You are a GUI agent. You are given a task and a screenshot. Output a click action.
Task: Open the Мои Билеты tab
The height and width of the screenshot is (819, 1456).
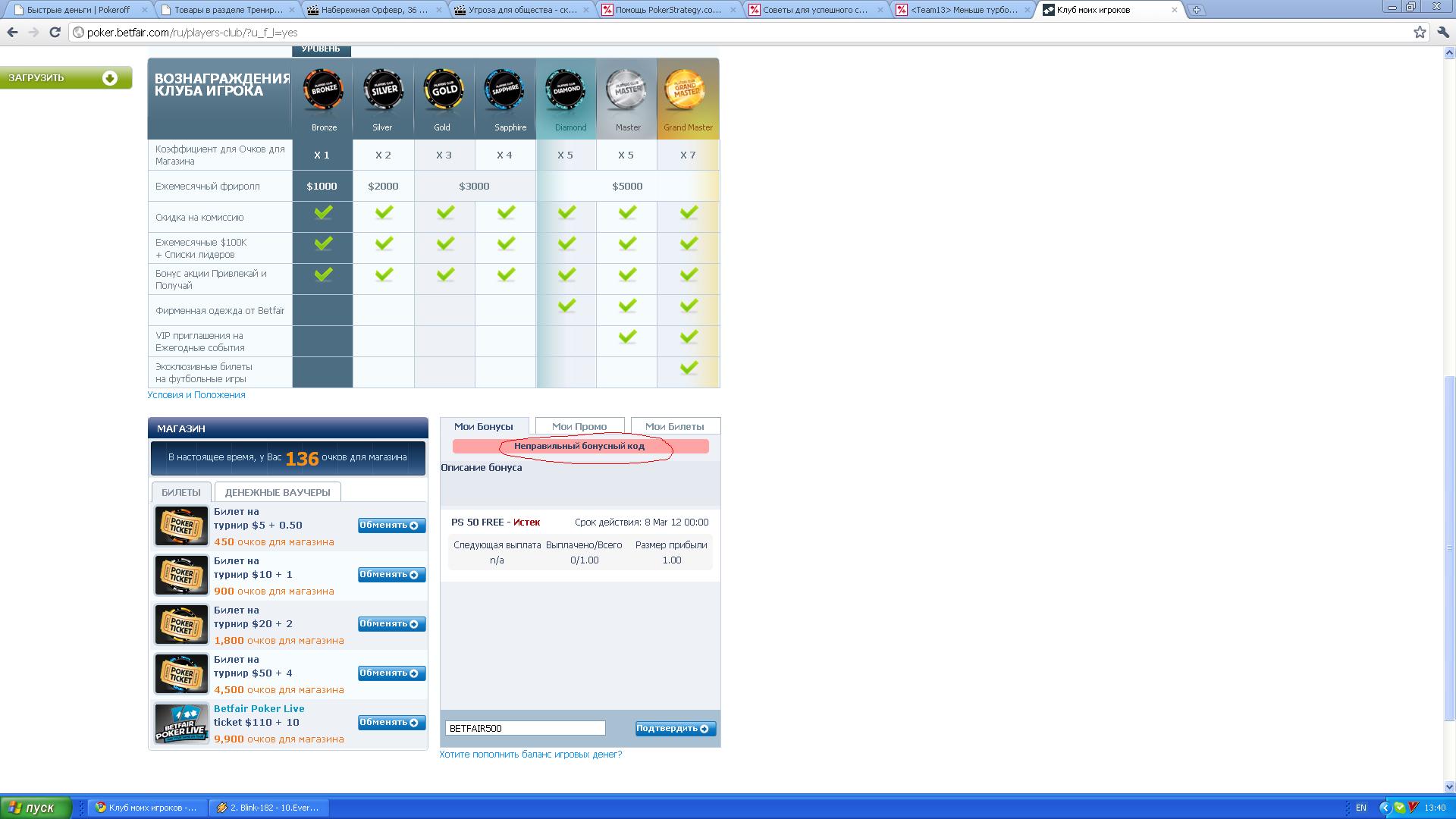pos(674,426)
